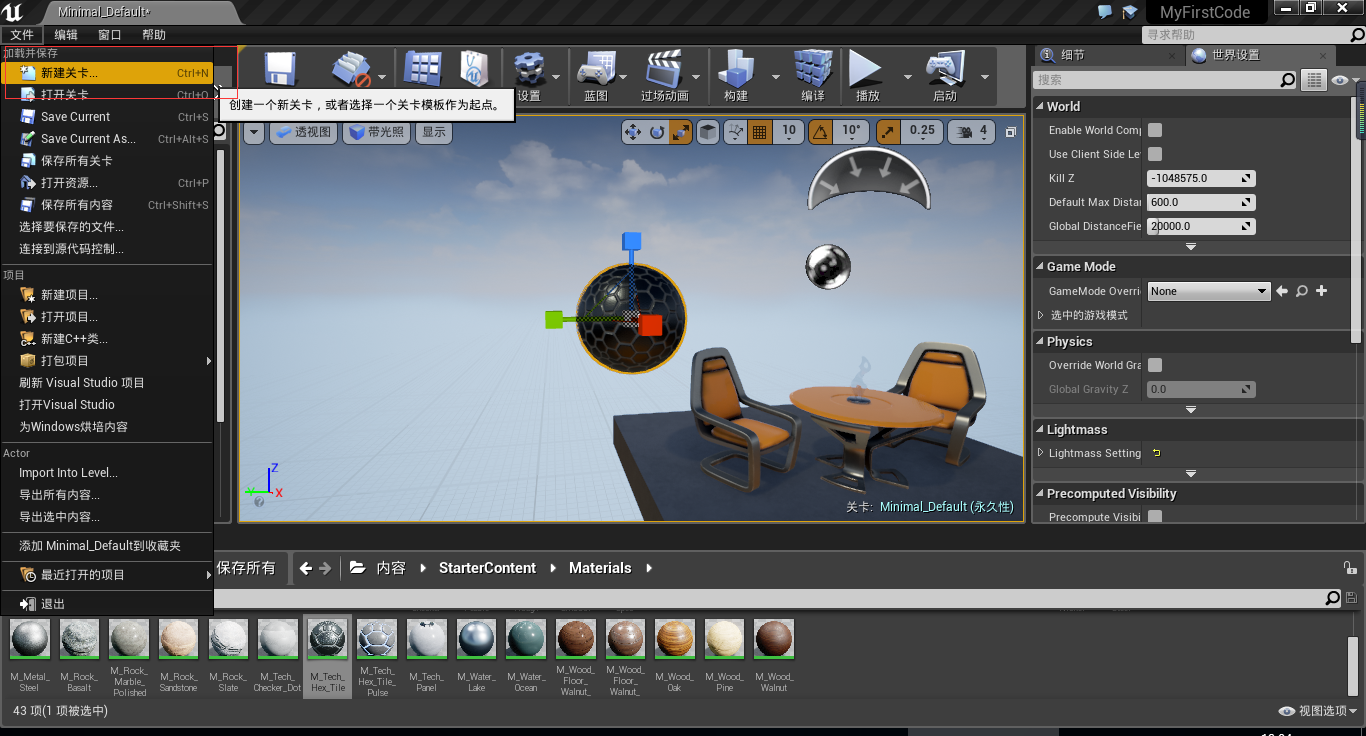The width and height of the screenshot is (1366, 736).
Task: Click 退出 to exit editor
Action: (x=107, y=603)
